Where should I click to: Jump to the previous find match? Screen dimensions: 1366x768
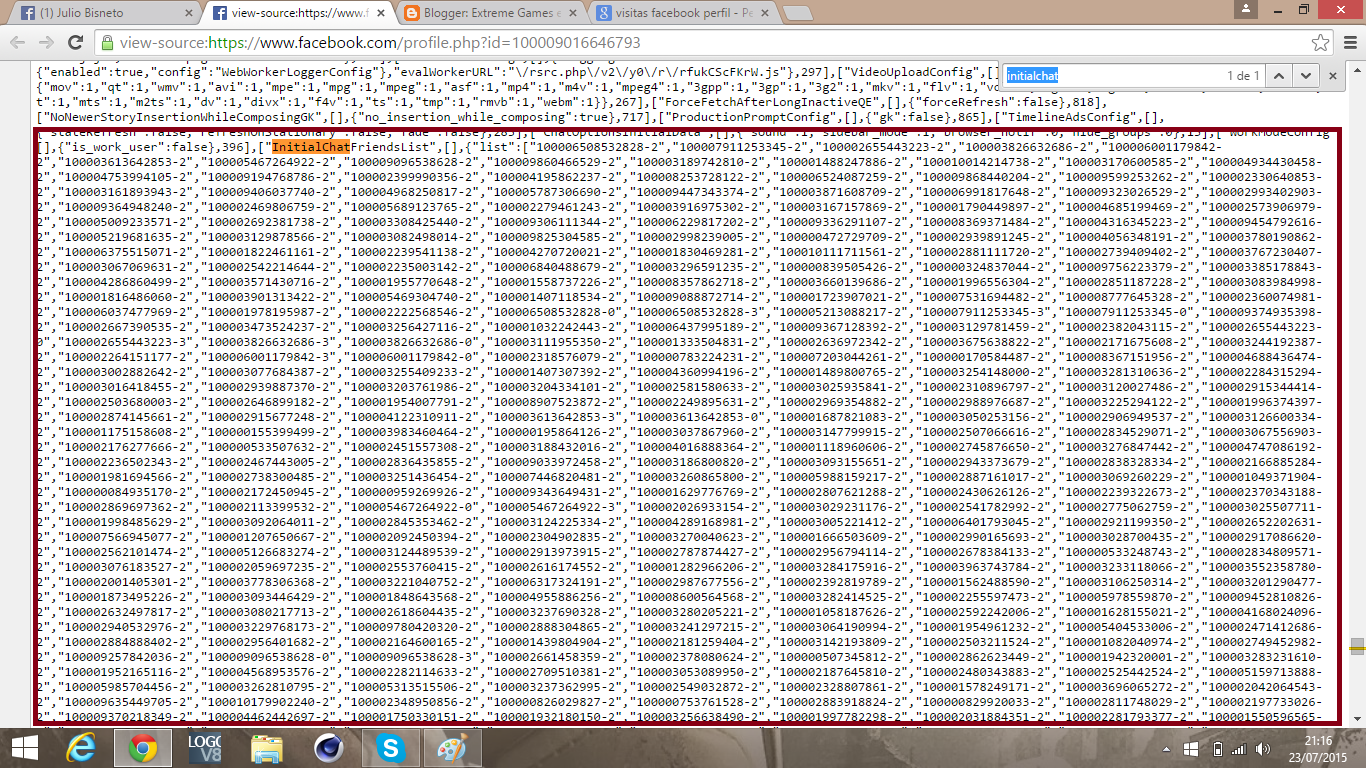tap(1277, 76)
